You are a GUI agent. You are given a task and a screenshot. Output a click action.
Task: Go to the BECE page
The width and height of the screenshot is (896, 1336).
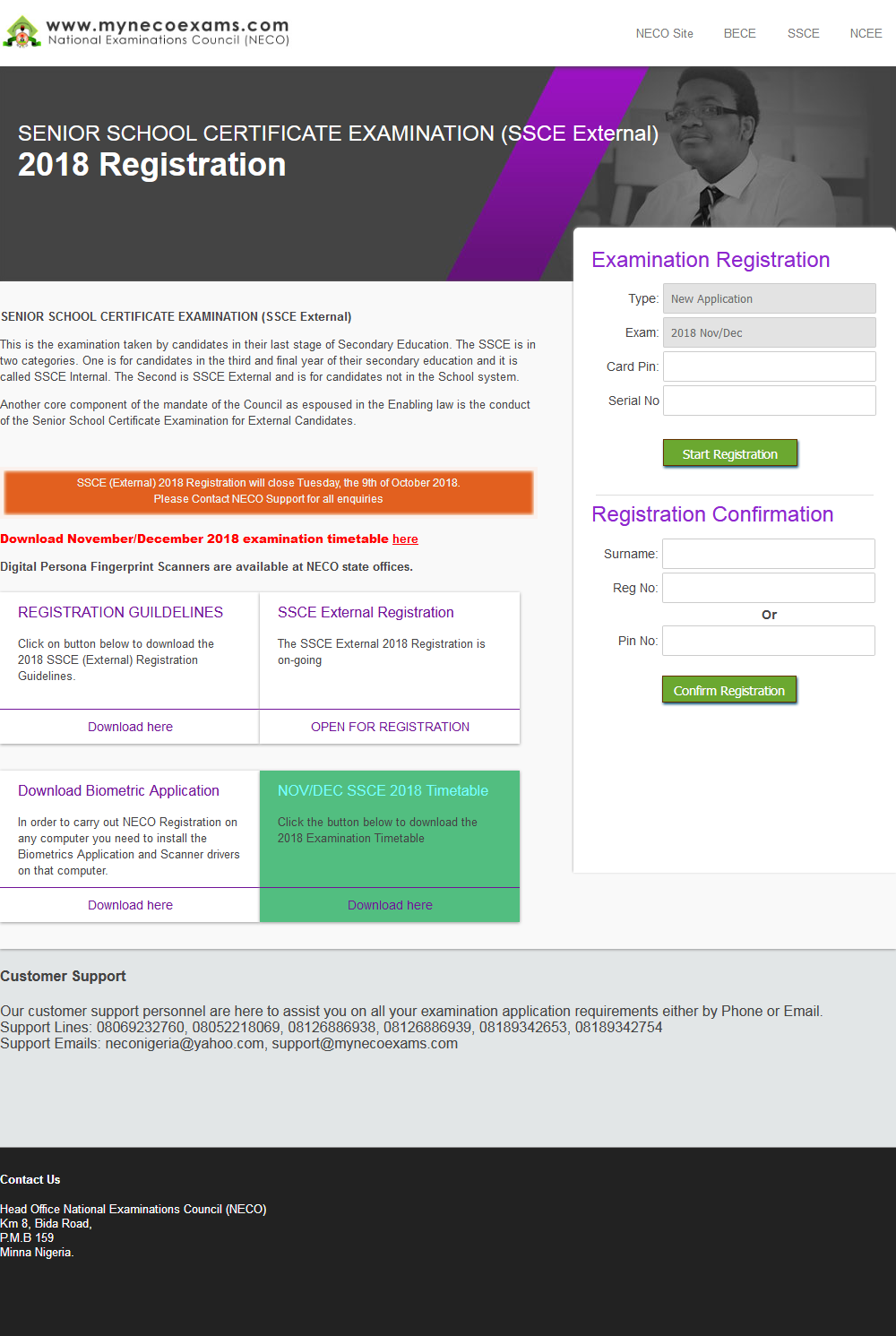[739, 33]
